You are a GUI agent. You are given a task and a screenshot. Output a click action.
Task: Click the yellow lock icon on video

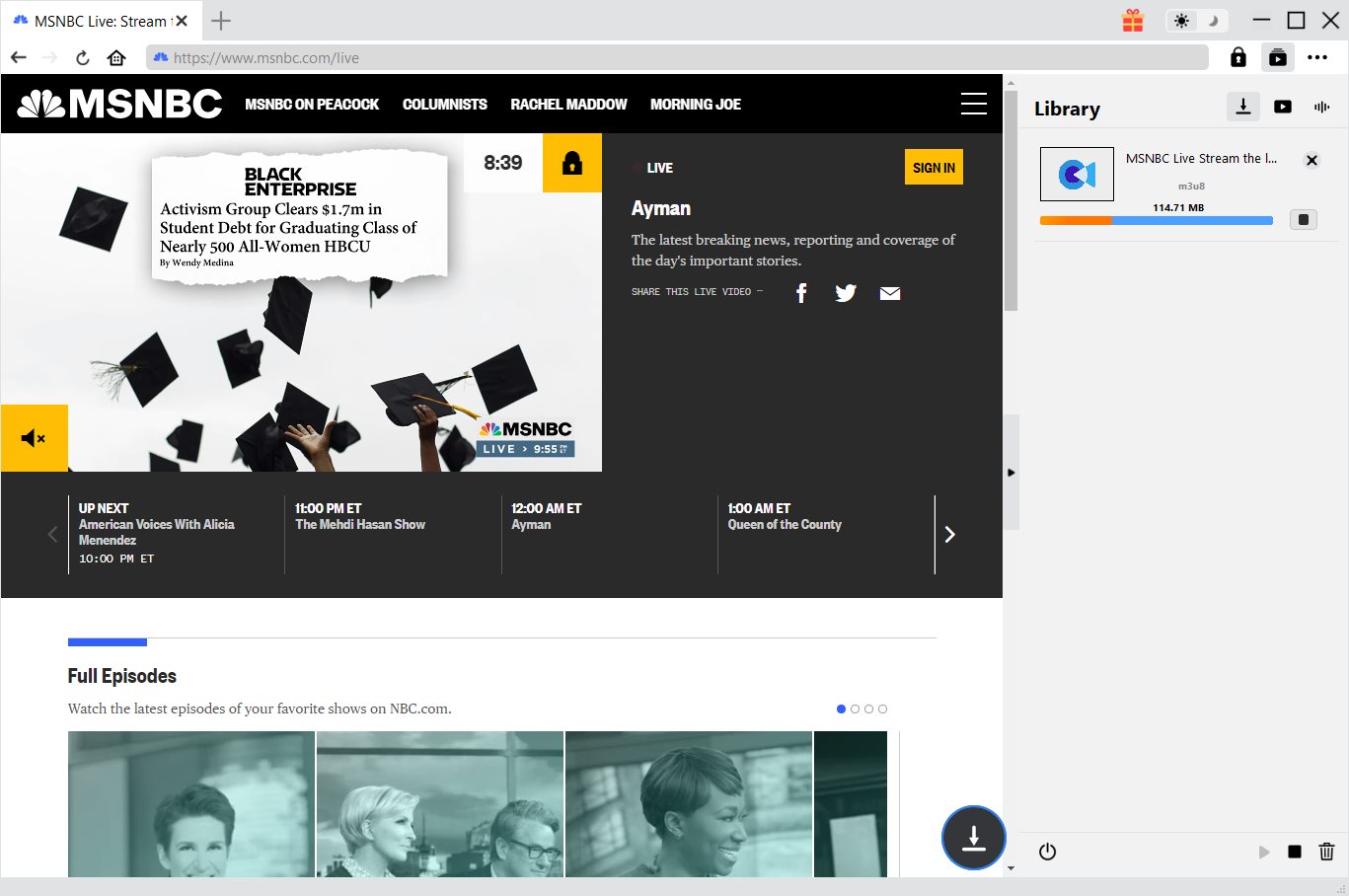coord(572,163)
